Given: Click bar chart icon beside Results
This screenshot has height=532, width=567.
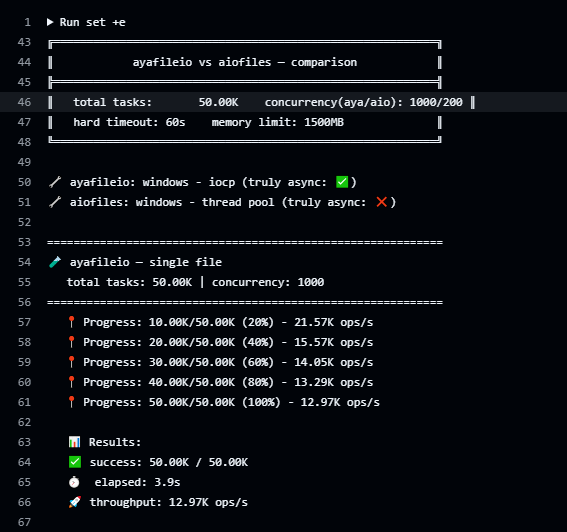Looking at the screenshot, I should coord(74,442).
